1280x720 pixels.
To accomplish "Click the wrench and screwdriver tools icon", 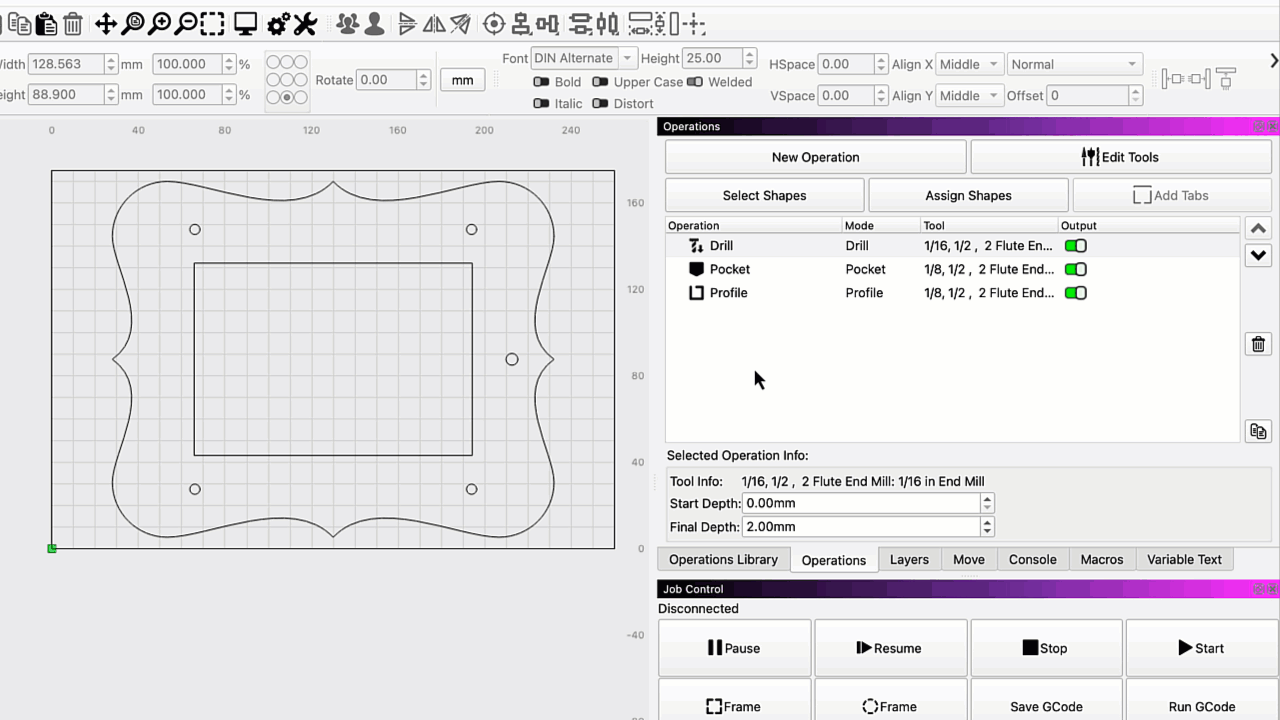I will [305, 24].
